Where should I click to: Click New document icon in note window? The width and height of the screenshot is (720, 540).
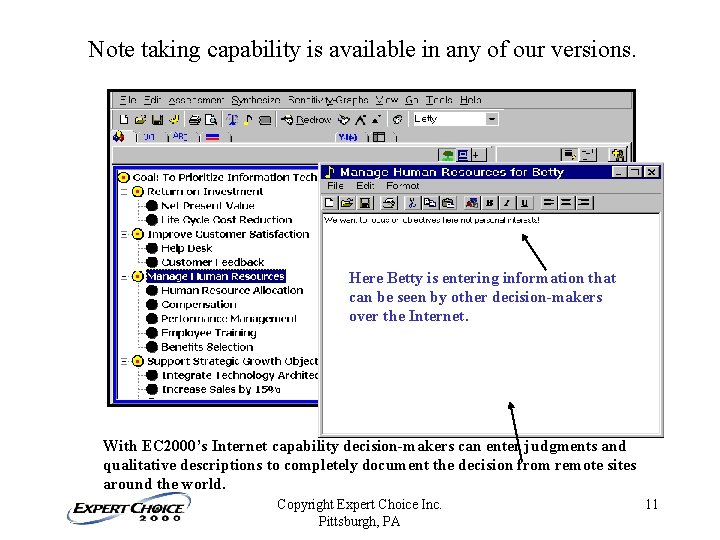tap(330, 202)
